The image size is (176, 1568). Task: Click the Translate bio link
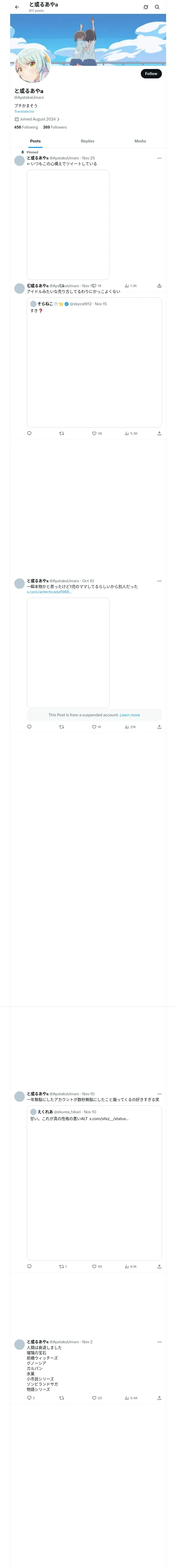(24, 111)
